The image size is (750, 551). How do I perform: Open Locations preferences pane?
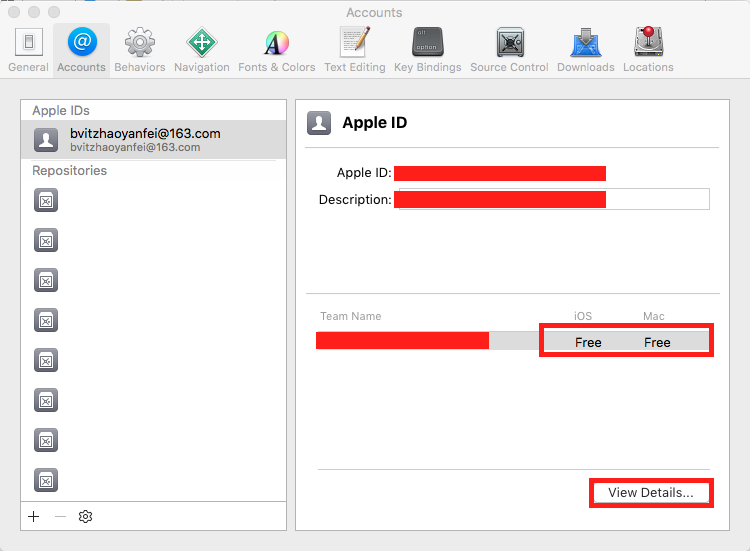pyautogui.click(x=648, y=50)
